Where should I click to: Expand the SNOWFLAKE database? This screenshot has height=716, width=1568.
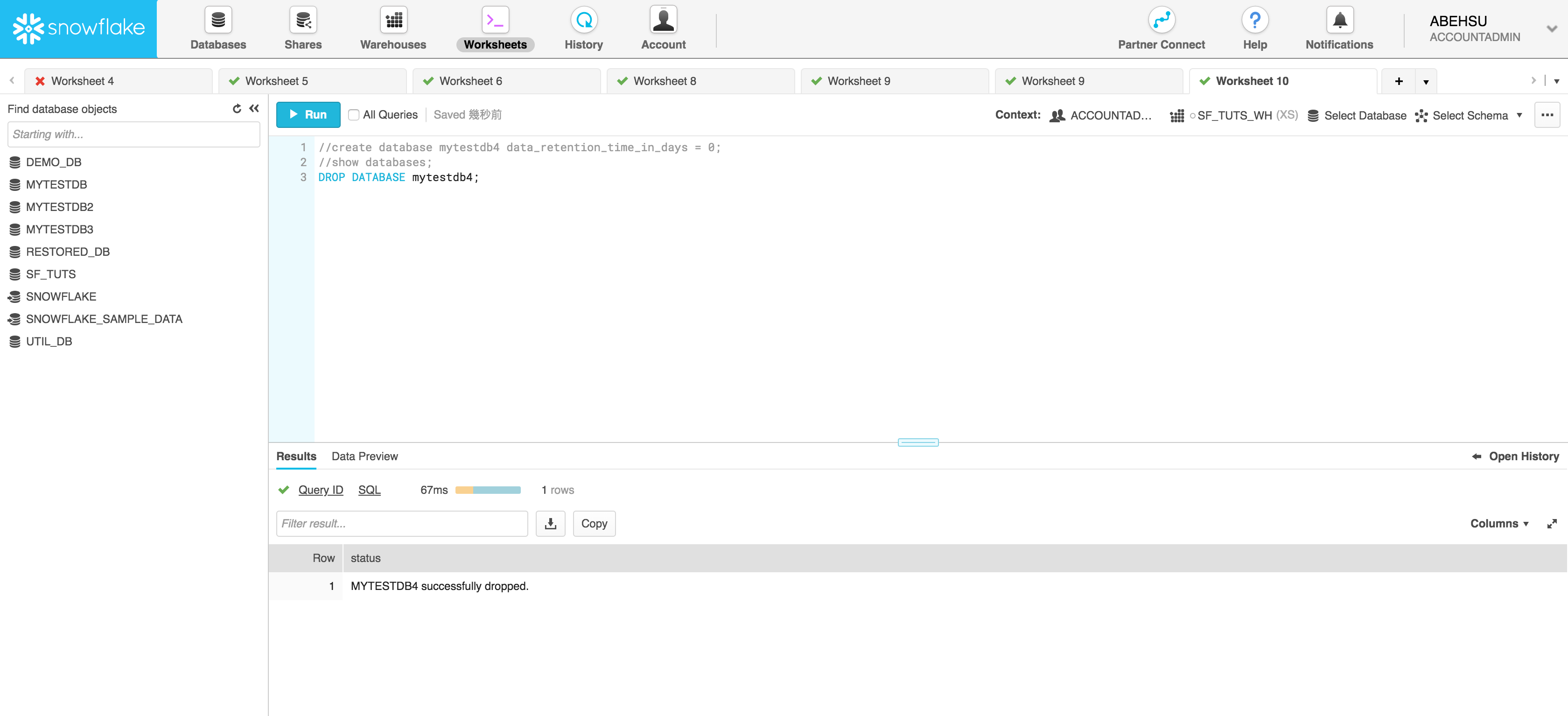(x=61, y=296)
